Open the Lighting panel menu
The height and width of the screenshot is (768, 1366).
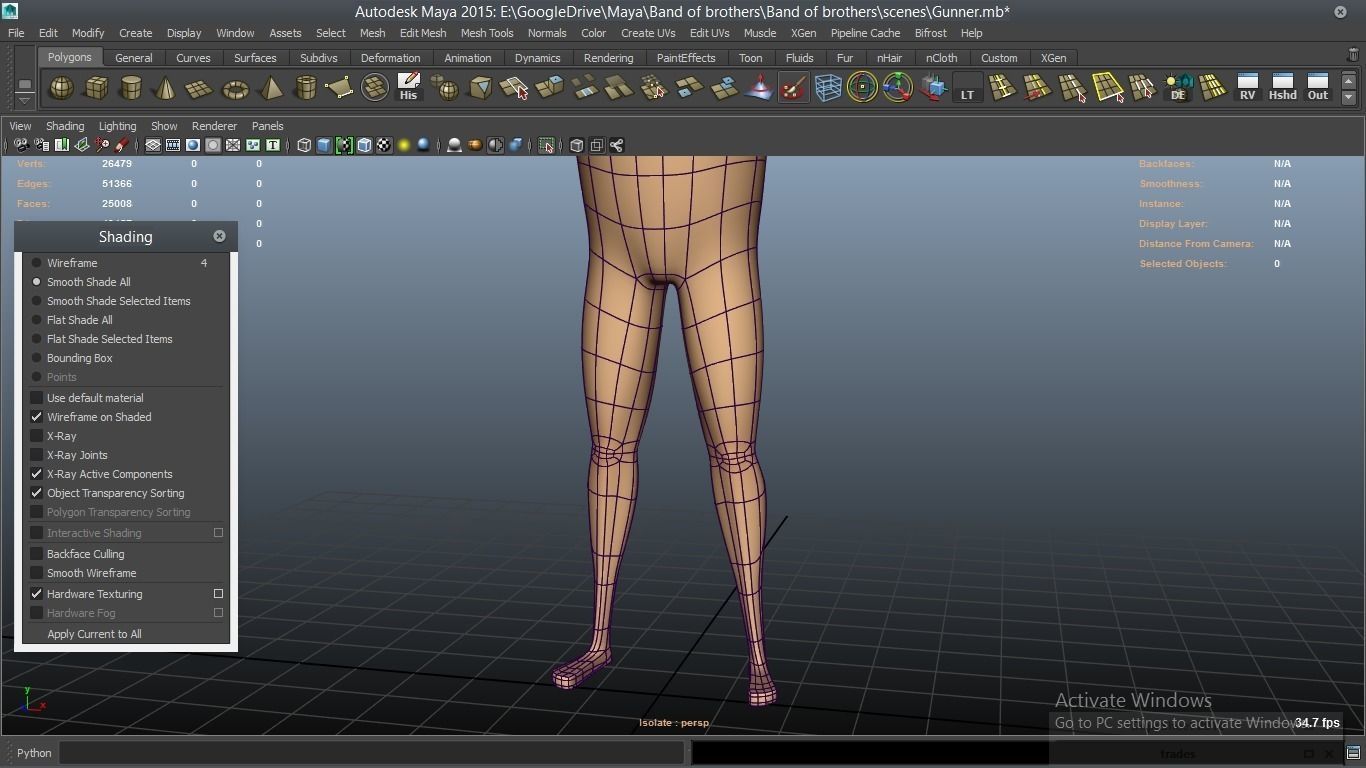117,126
